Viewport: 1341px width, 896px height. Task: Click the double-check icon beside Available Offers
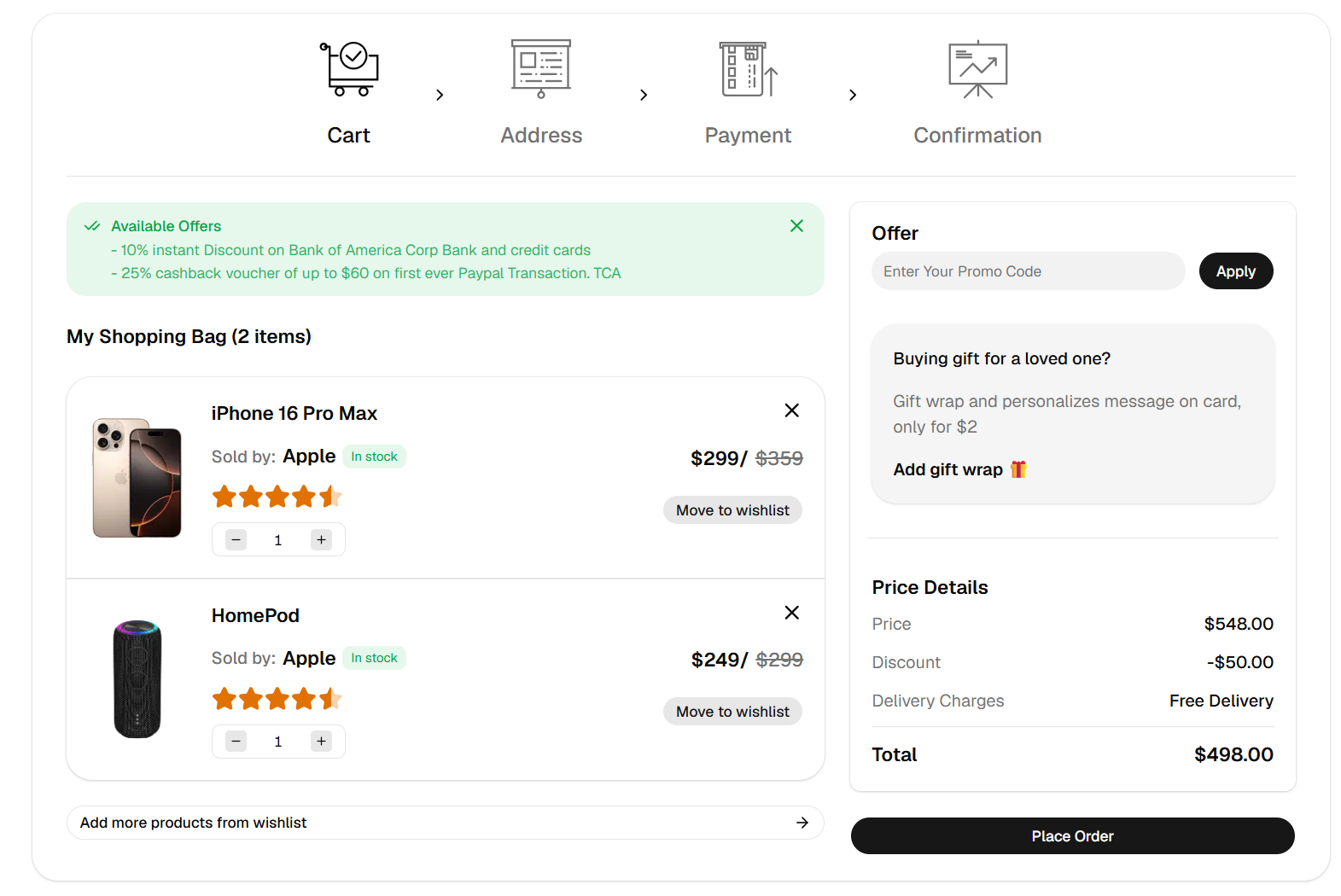click(92, 226)
